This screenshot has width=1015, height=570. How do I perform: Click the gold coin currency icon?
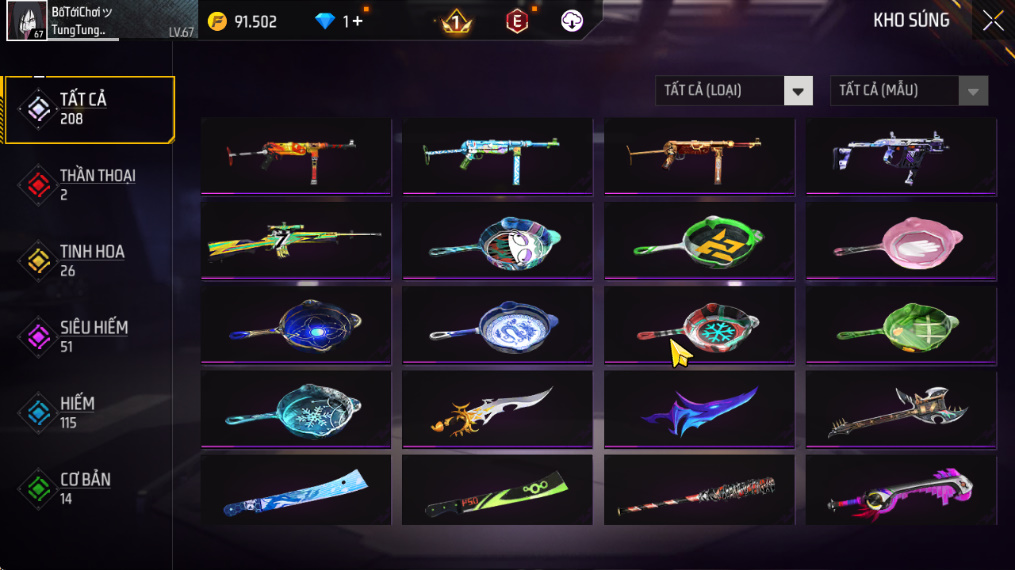click(x=218, y=21)
